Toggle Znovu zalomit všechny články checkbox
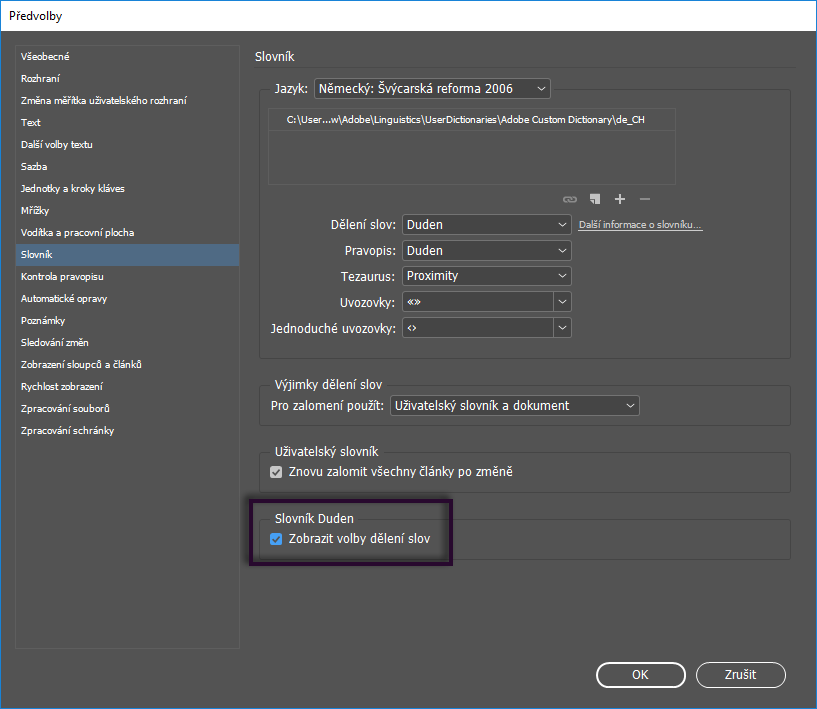This screenshot has height=709, width=817. coord(276,472)
